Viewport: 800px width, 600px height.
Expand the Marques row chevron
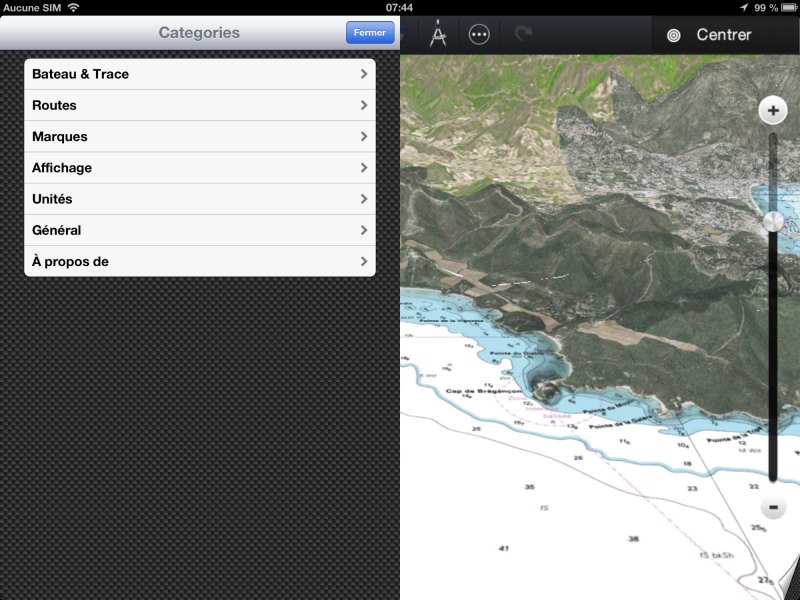pyautogui.click(x=364, y=137)
